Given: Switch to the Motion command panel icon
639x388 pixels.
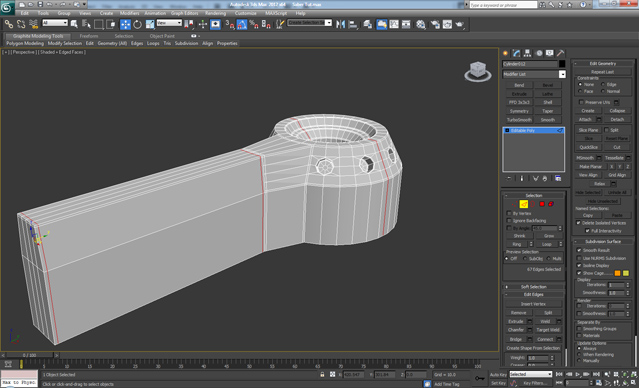Looking at the screenshot, I should click(x=539, y=53).
